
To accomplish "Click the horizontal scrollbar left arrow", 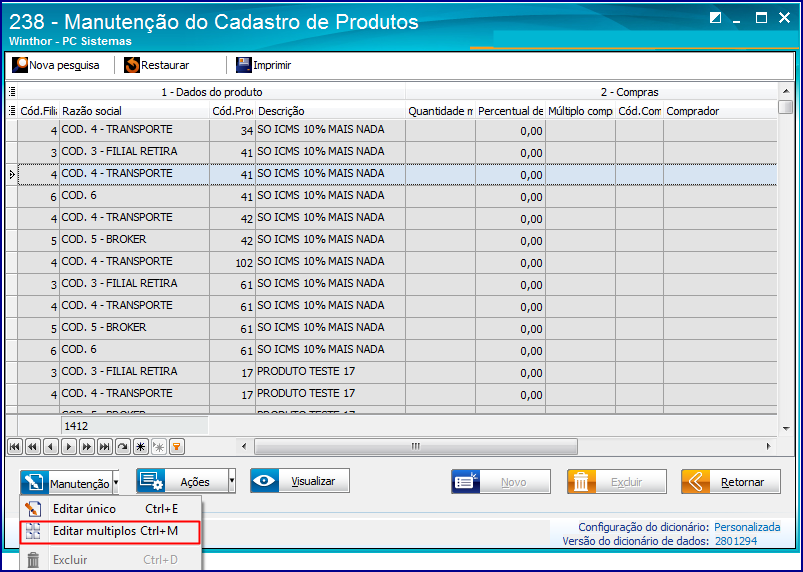I will click(244, 447).
